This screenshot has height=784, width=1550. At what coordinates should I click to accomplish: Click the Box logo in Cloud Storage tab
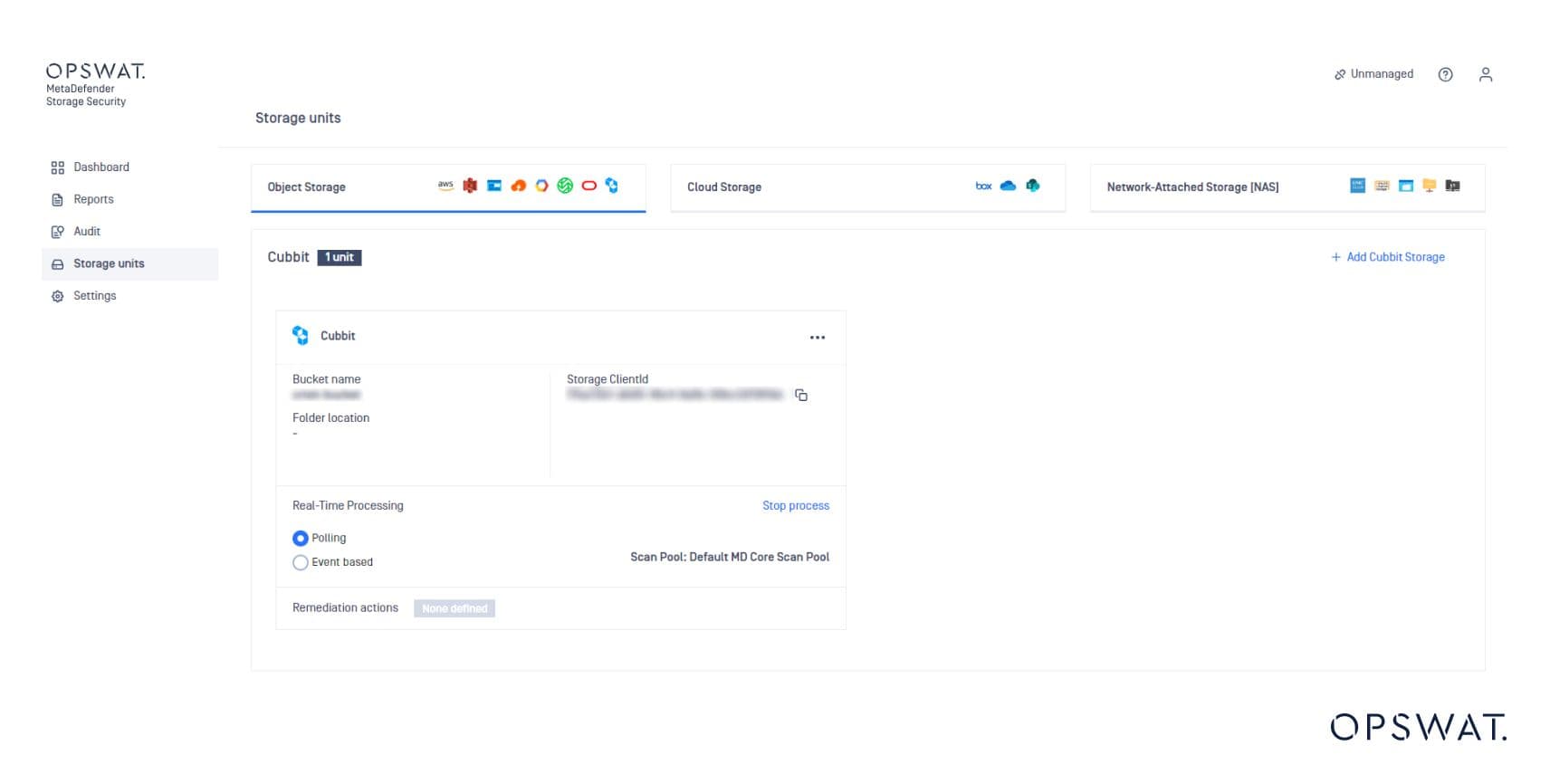[983, 186]
